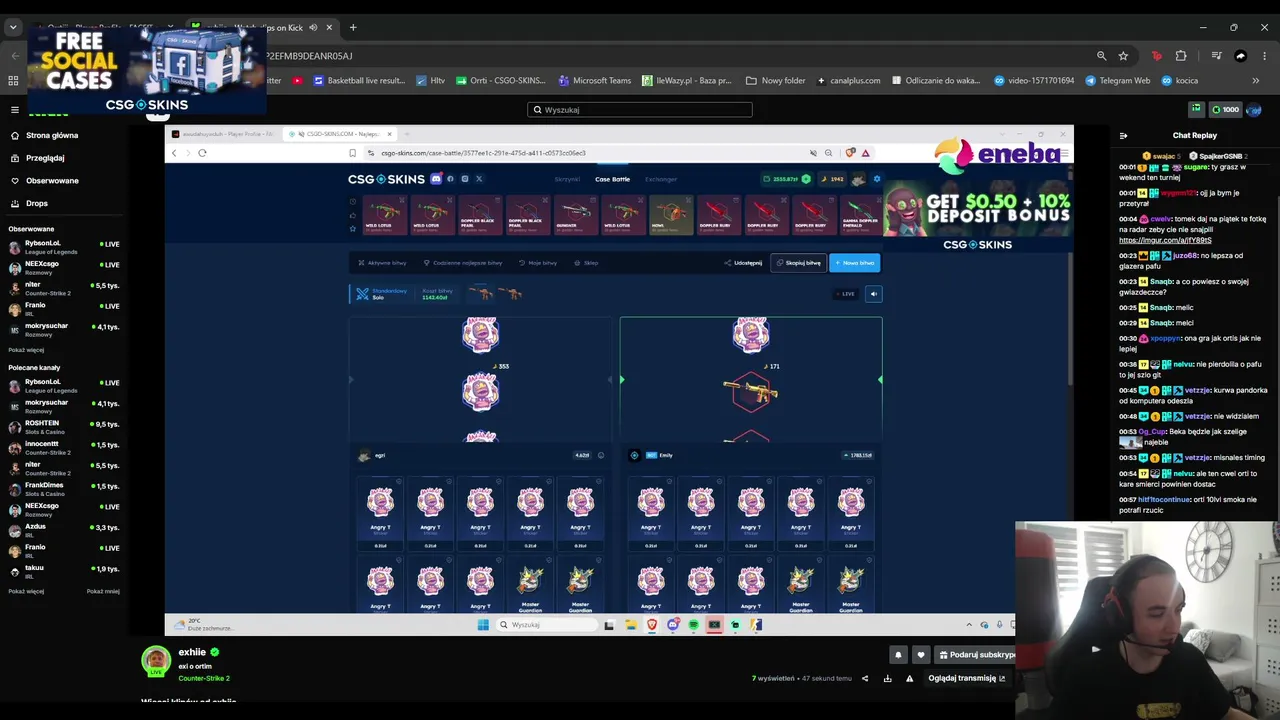The image size is (1280, 720).
Task: Click the CSGO-SKINS settings gear icon
Action: pos(877,179)
